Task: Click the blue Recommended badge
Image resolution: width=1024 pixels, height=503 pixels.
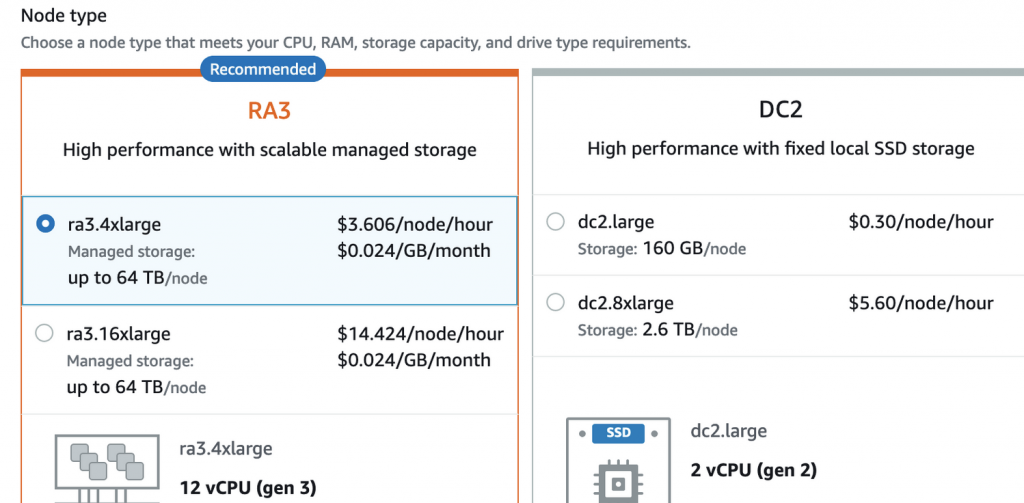Action: [x=263, y=69]
